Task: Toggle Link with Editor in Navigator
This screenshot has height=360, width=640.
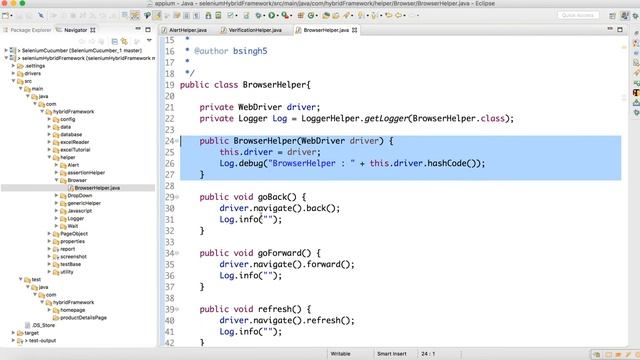Action: [x=124, y=41]
